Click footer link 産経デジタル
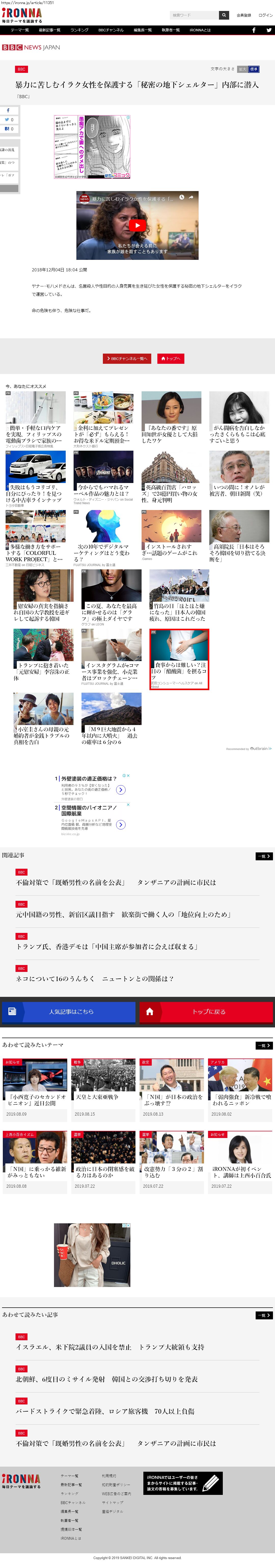Image resolution: width=275 pixels, height=1568 pixels. (112, 1511)
